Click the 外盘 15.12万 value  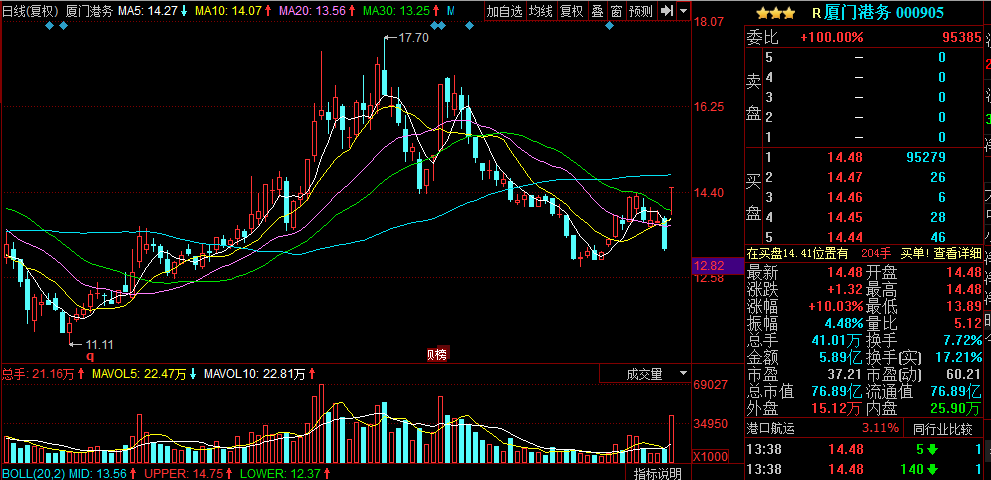pyautogui.click(x=837, y=407)
